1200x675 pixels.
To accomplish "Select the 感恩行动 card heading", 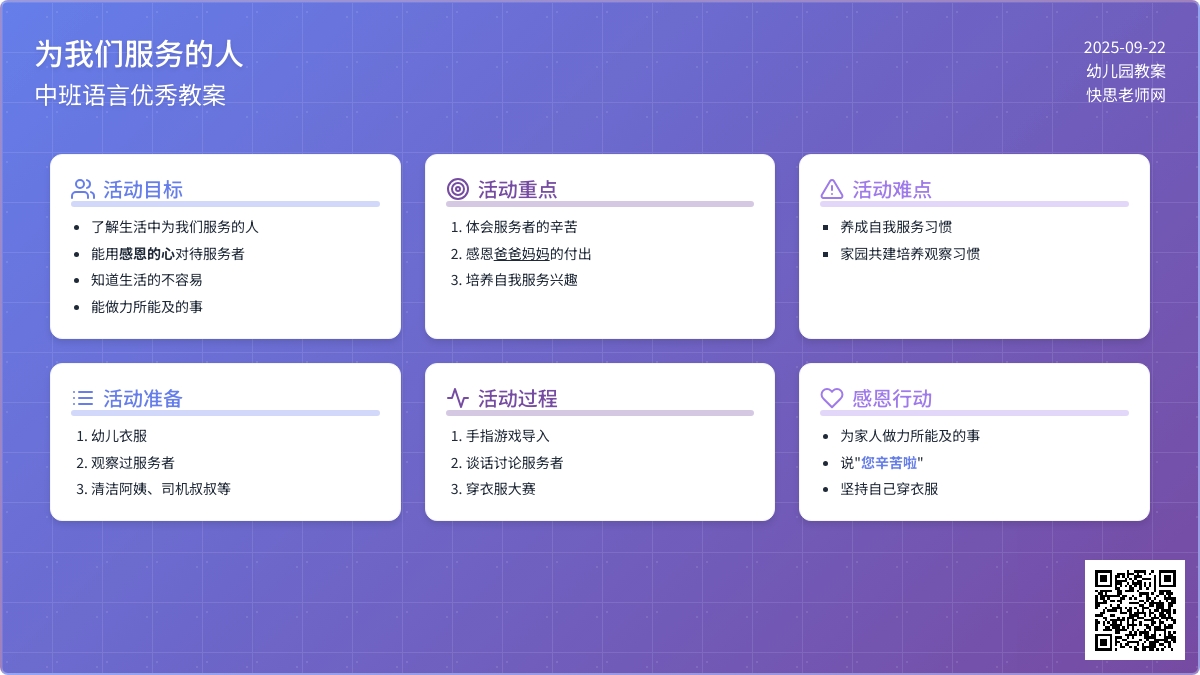I will (x=891, y=398).
